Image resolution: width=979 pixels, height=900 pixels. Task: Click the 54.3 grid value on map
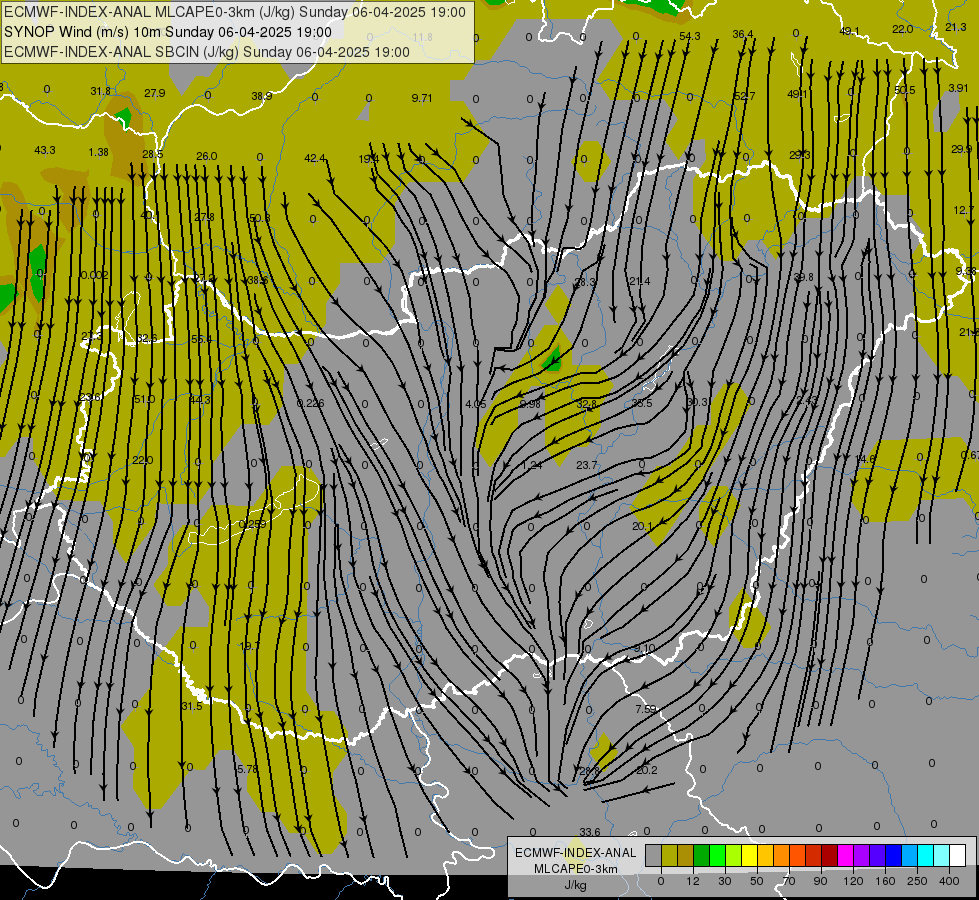[x=689, y=36]
